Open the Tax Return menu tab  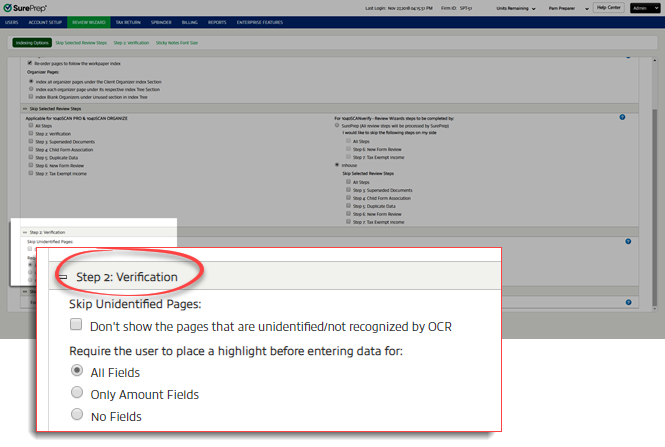pyautogui.click(x=129, y=20)
